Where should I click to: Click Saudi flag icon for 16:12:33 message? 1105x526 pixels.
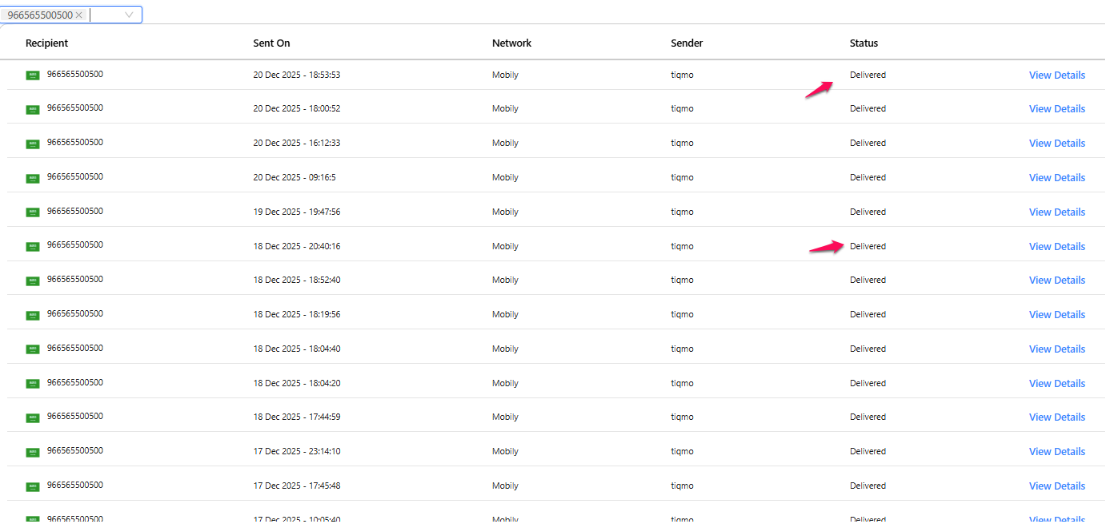pyautogui.click(x=33, y=143)
